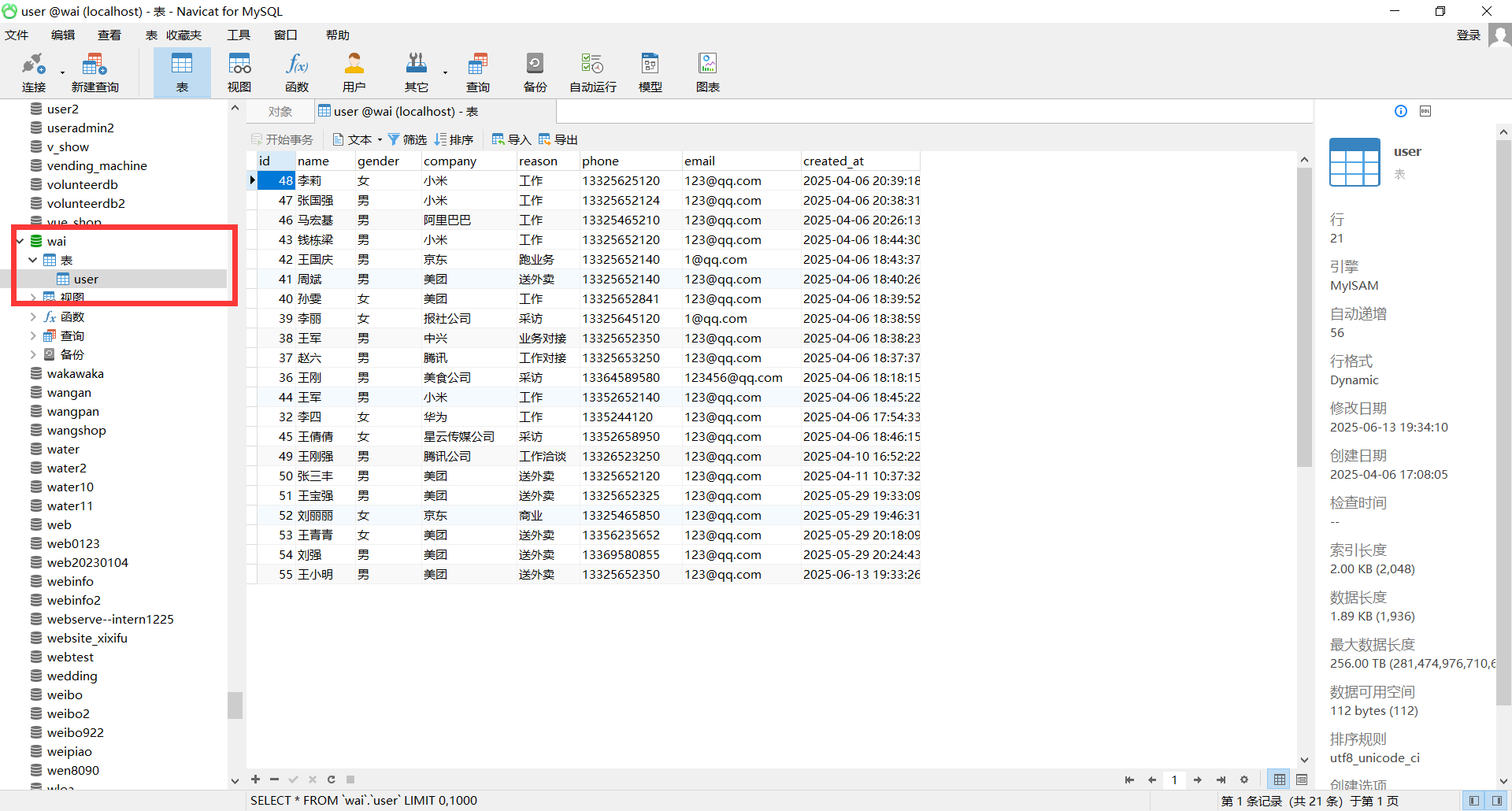The width and height of the screenshot is (1512, 811).
Task: Add a record with the plus icon
Action: (256, 780)
